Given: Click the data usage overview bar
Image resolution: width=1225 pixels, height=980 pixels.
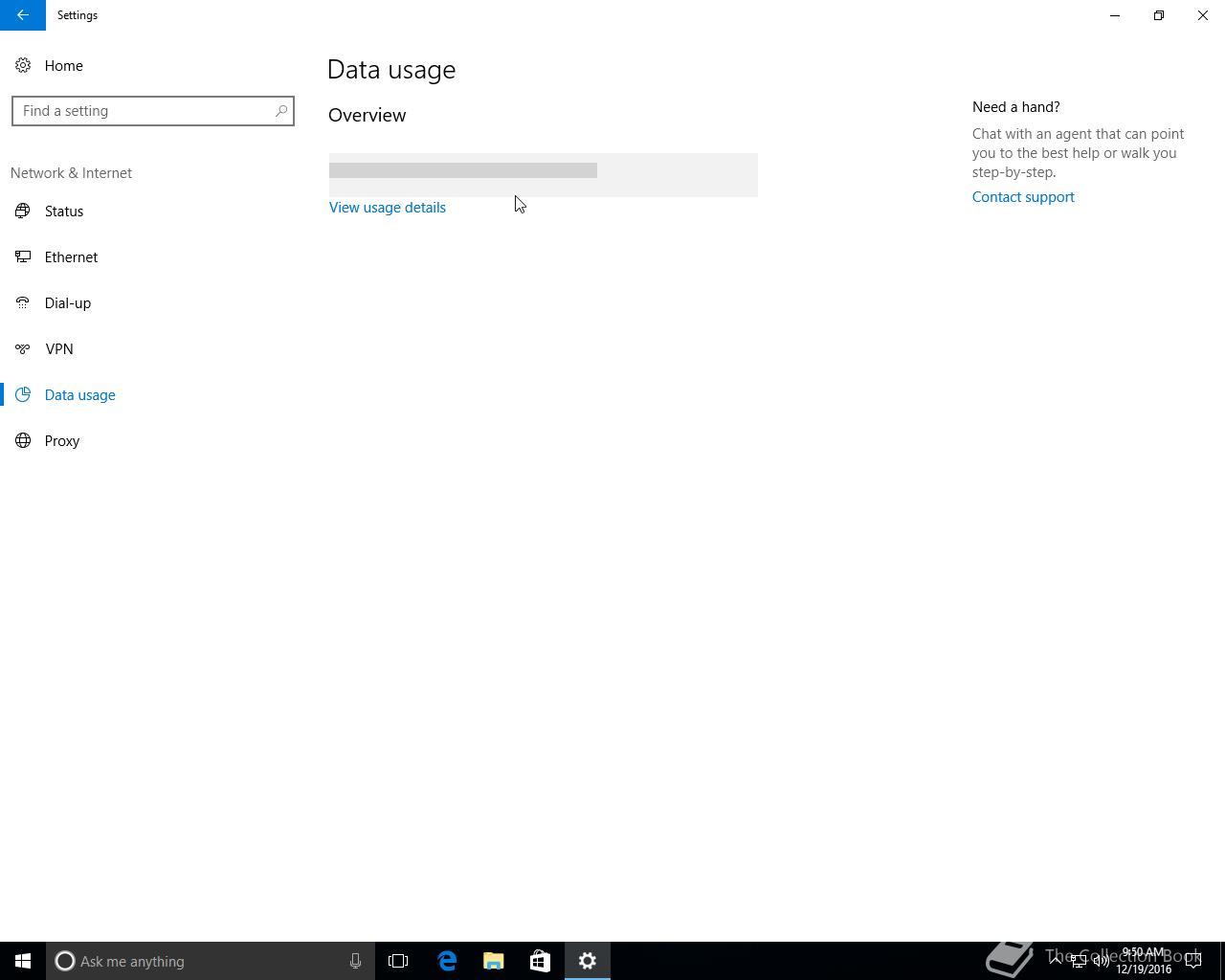Looking at the screenshot, I should [543, 175].
